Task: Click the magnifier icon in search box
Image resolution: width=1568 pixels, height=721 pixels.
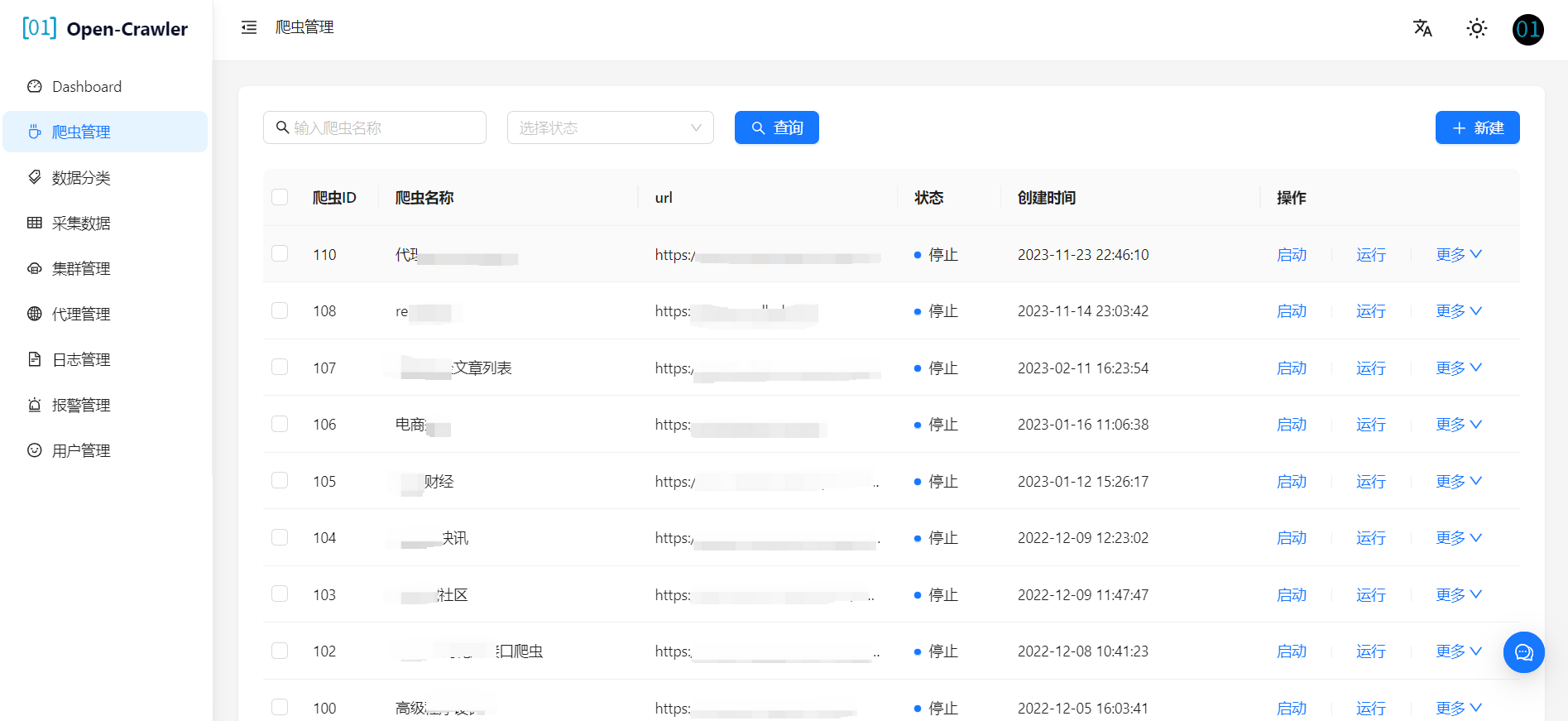Action: (x=282, y=127)
